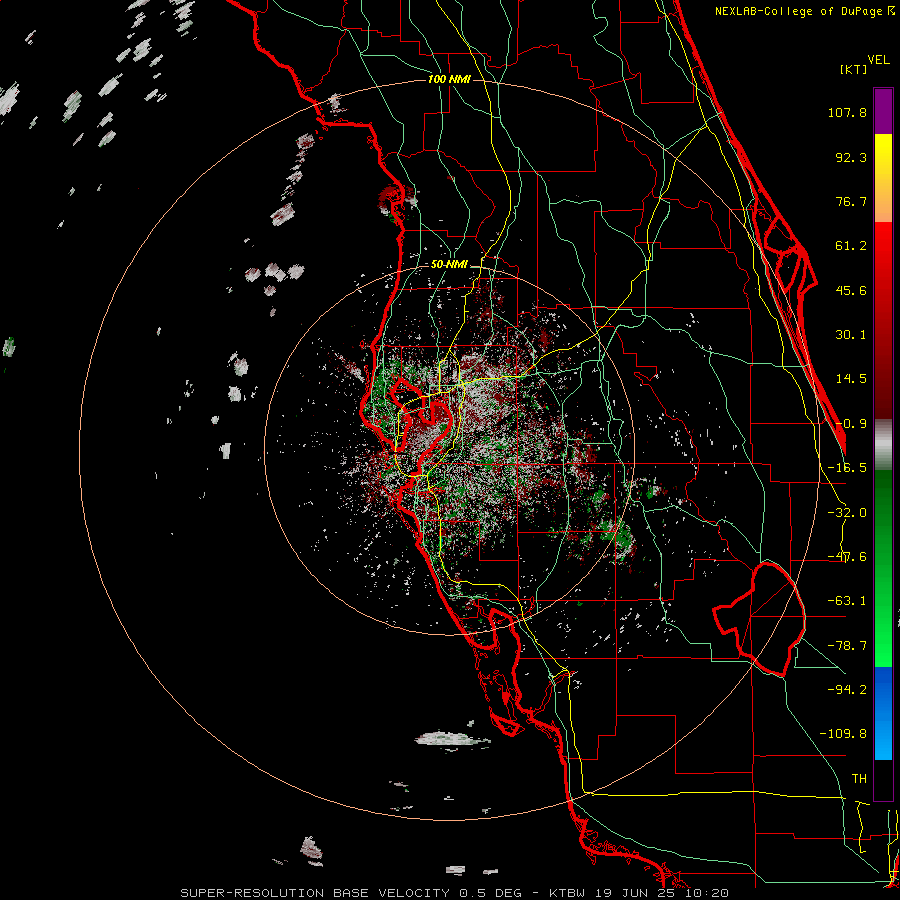This screenshot has height=900, width=900.
Task: Click the 107.8 velocity scale value
Action: click(847, 112)
